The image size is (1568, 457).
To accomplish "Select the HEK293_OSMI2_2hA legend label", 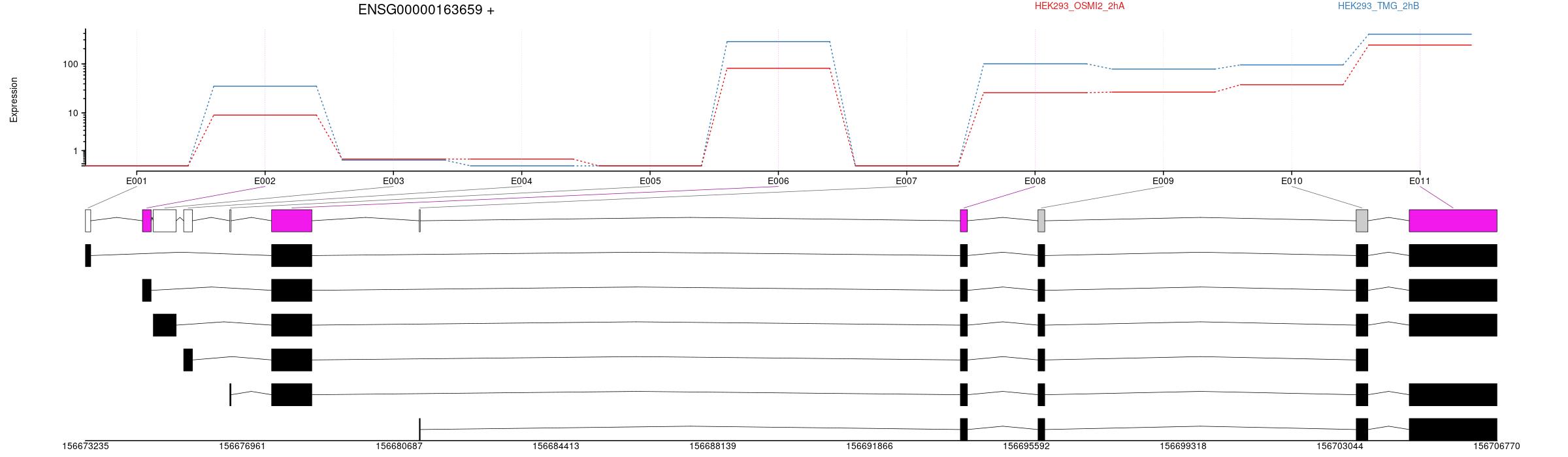I will pos(1079,6).
